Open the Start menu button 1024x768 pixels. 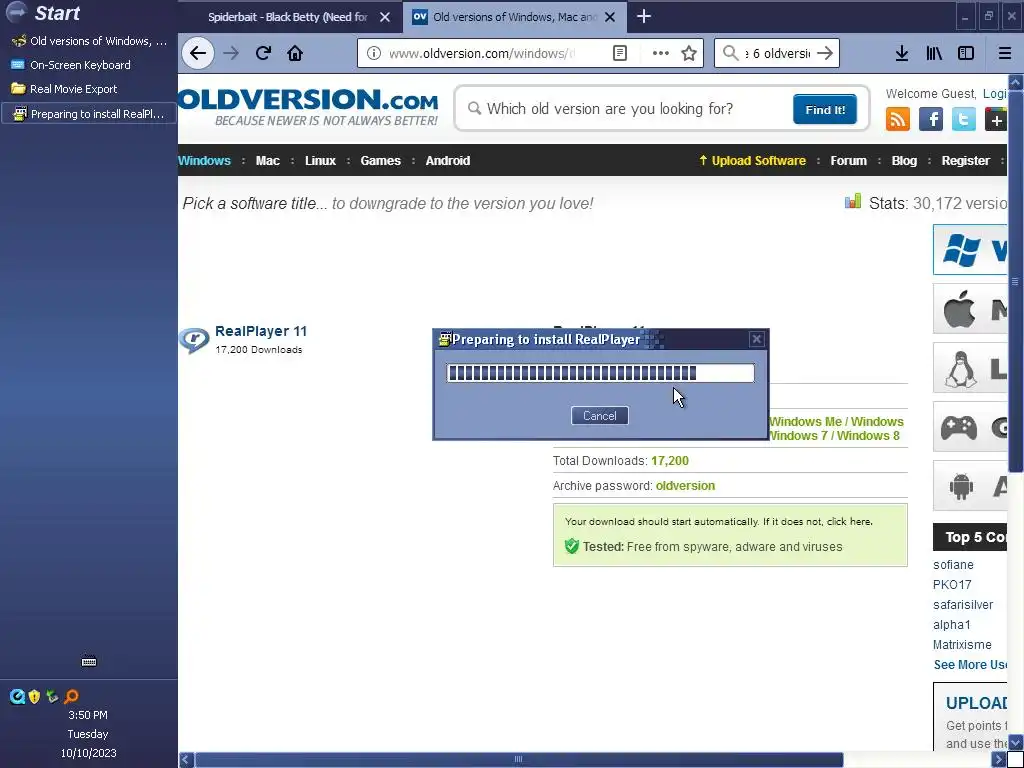(42, 12)
